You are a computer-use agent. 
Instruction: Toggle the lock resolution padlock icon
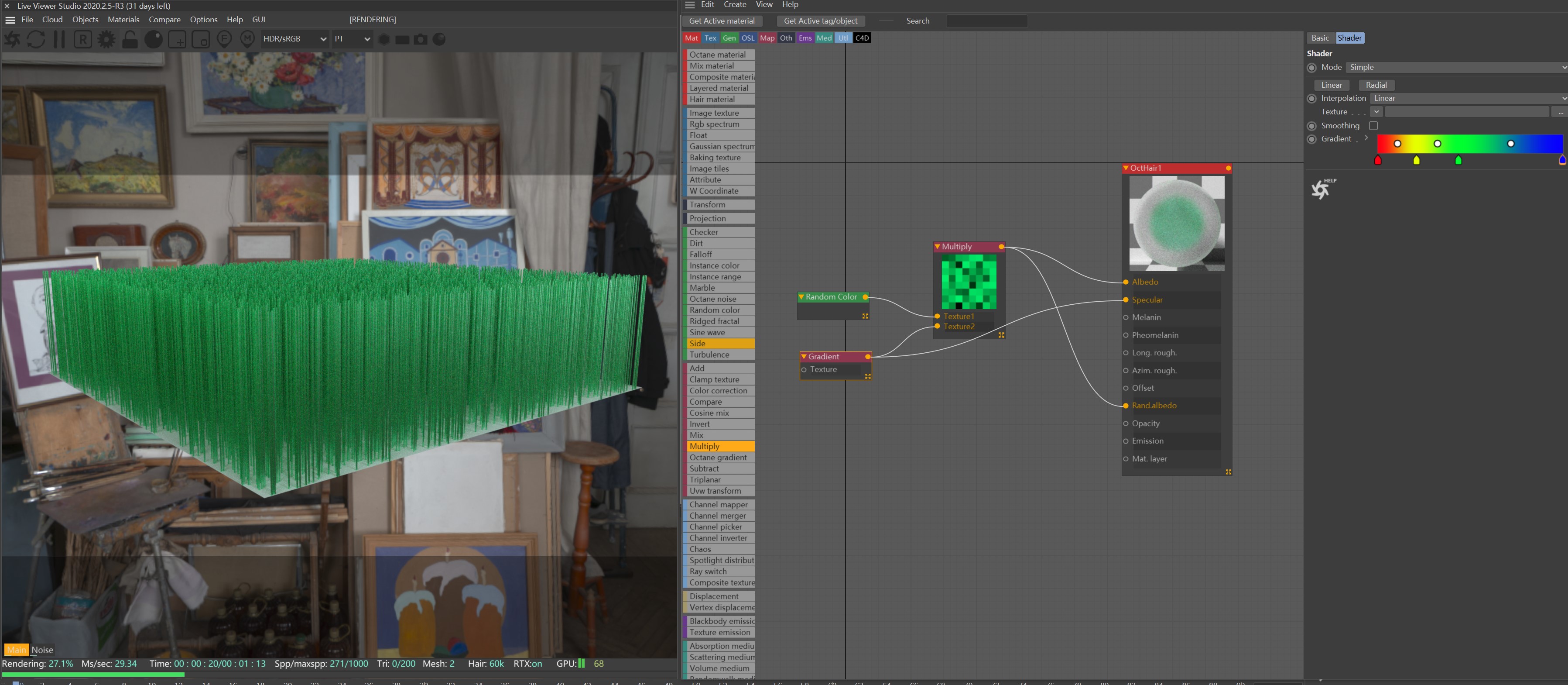click(x=130, y=40)
